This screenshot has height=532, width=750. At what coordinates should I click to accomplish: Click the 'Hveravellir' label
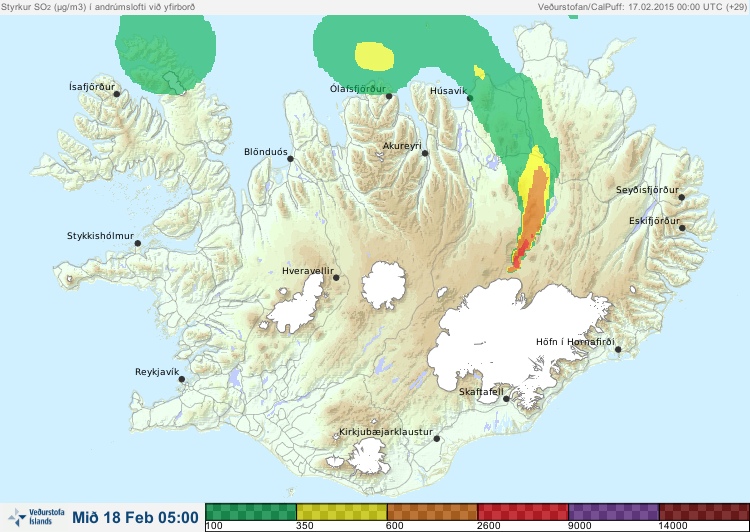coord(308,271)
